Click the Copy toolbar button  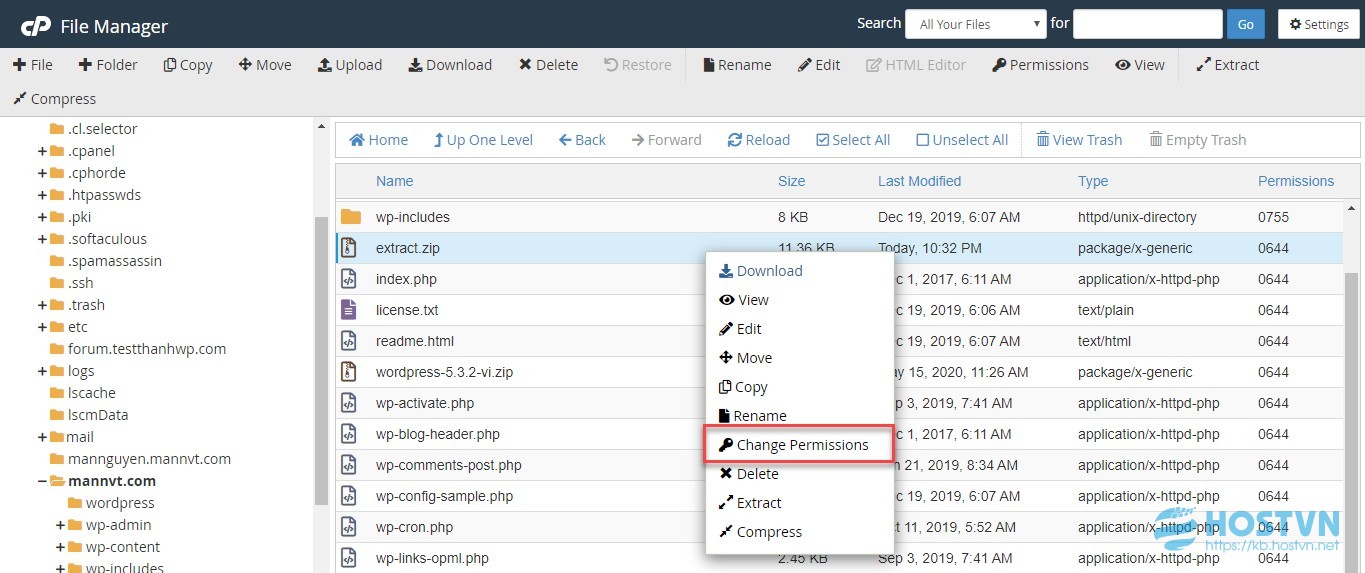click(x=188, y=64)
